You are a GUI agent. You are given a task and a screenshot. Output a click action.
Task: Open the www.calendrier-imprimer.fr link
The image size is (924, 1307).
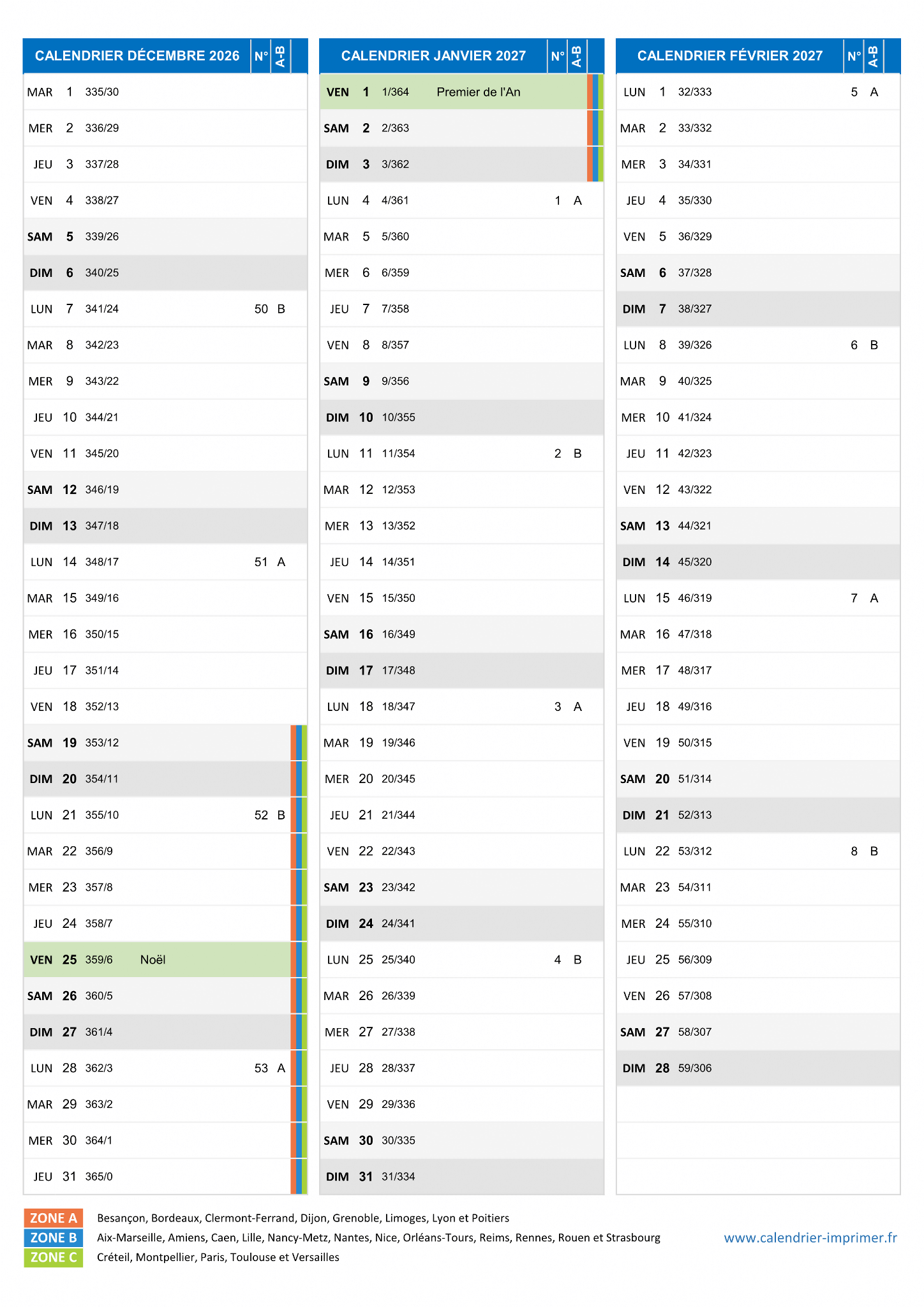coord(810,1237)
